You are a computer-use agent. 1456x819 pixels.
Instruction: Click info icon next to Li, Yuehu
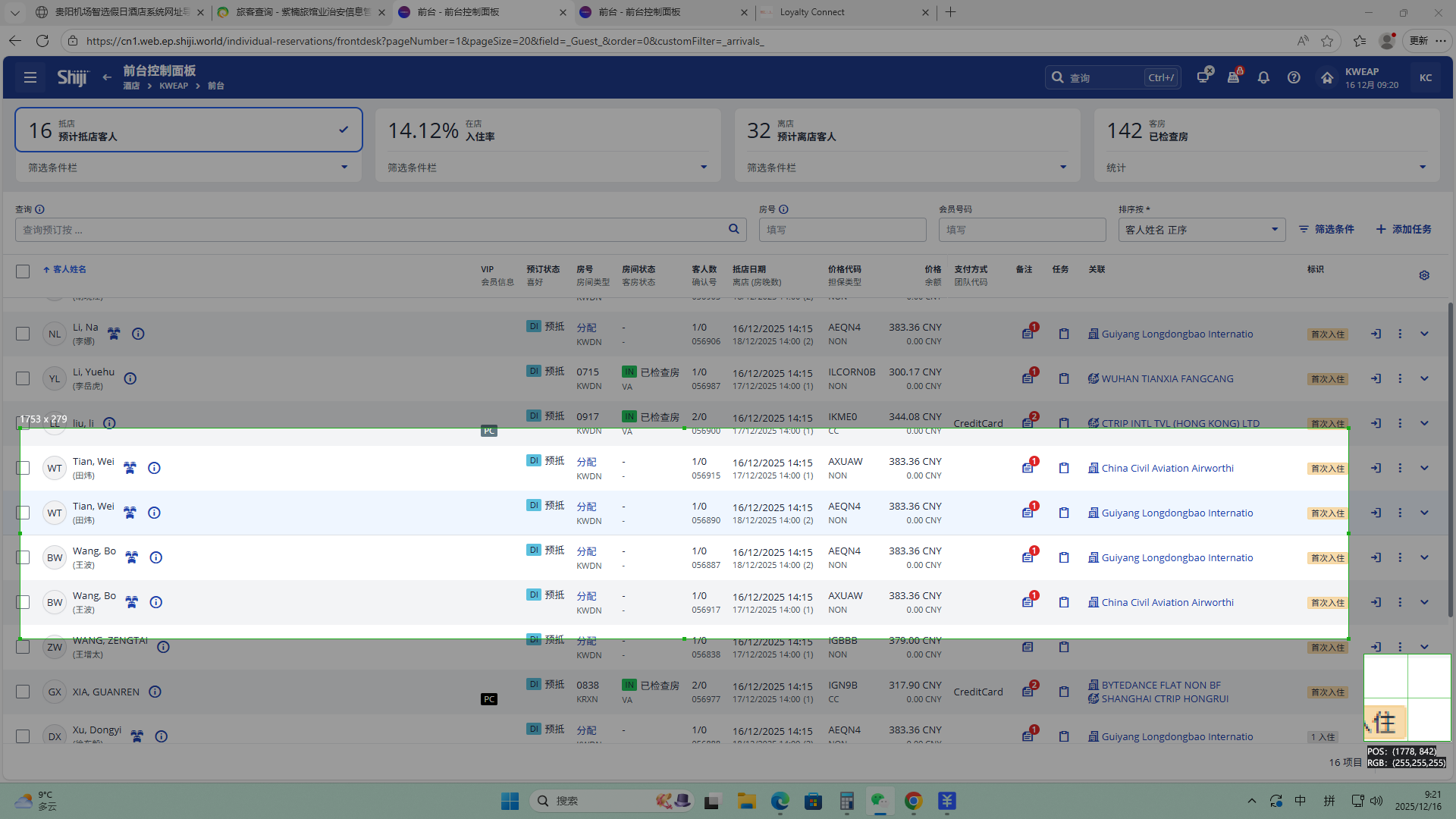130,378
